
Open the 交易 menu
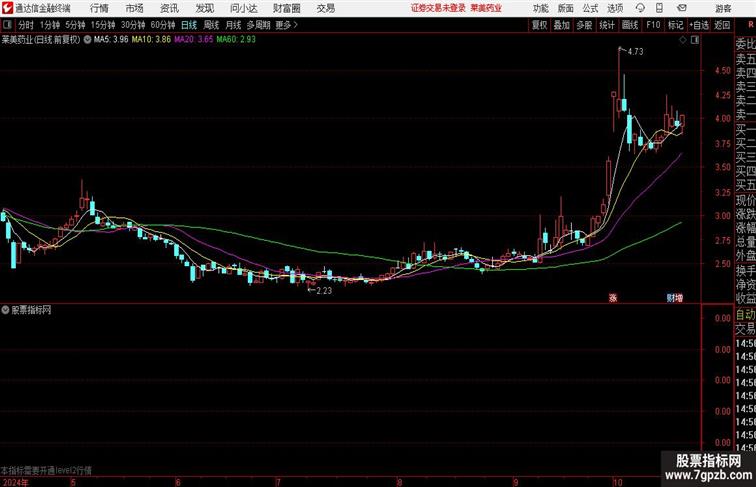(325, 8)
